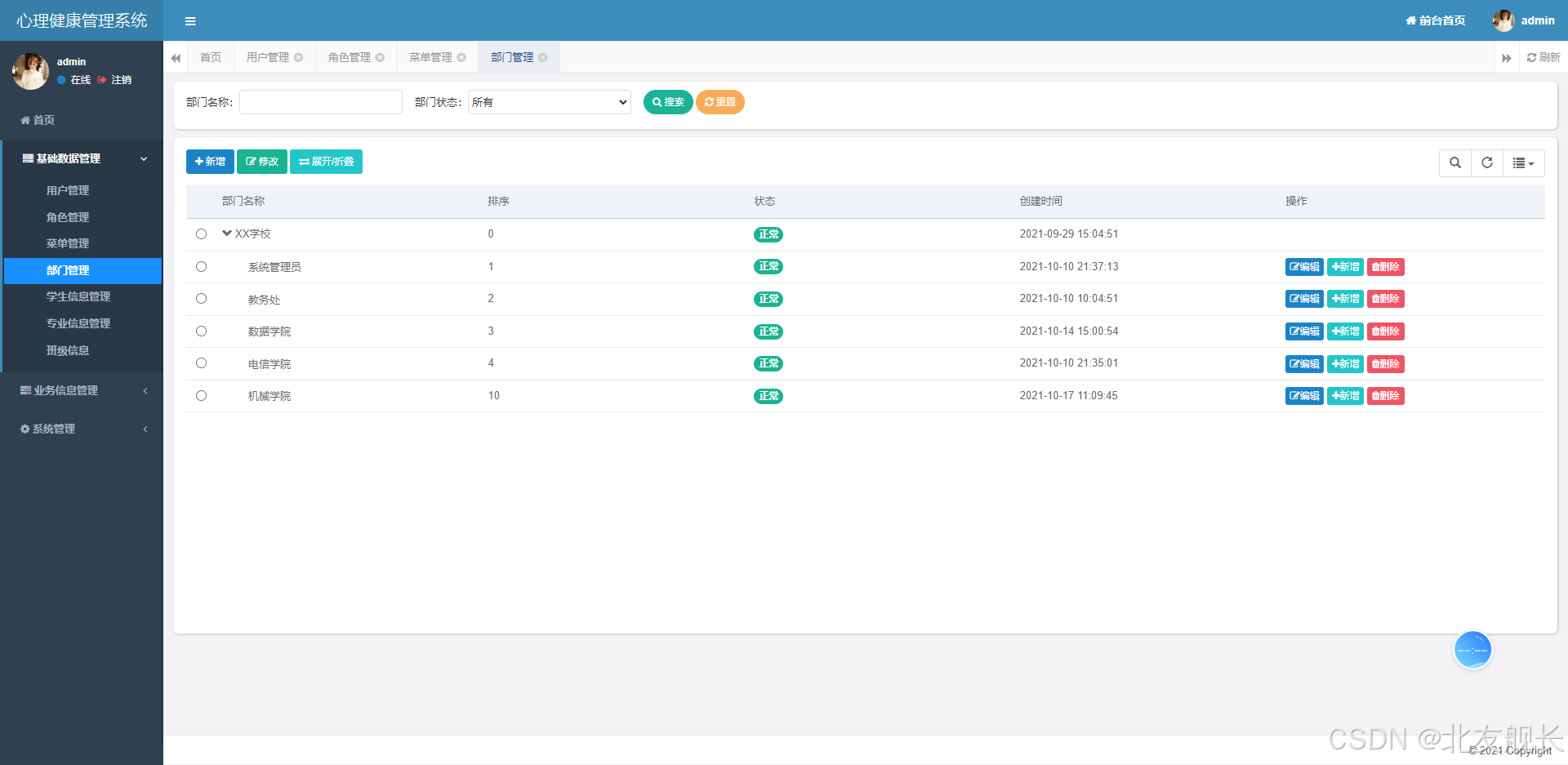Expand the 业务信息管理 sidebar group

click(82, 390)
